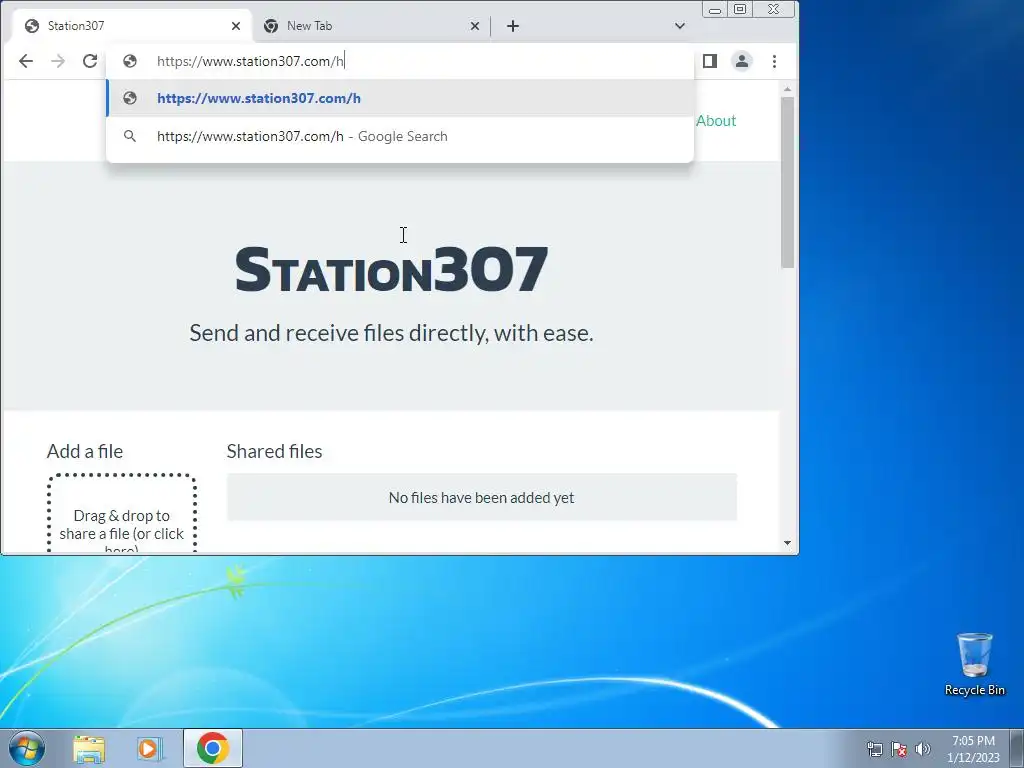This screenshot has width=1024, height=768.
Task: Click the 'Send and receive files directly' tagline
Action: tap(391, 333)
